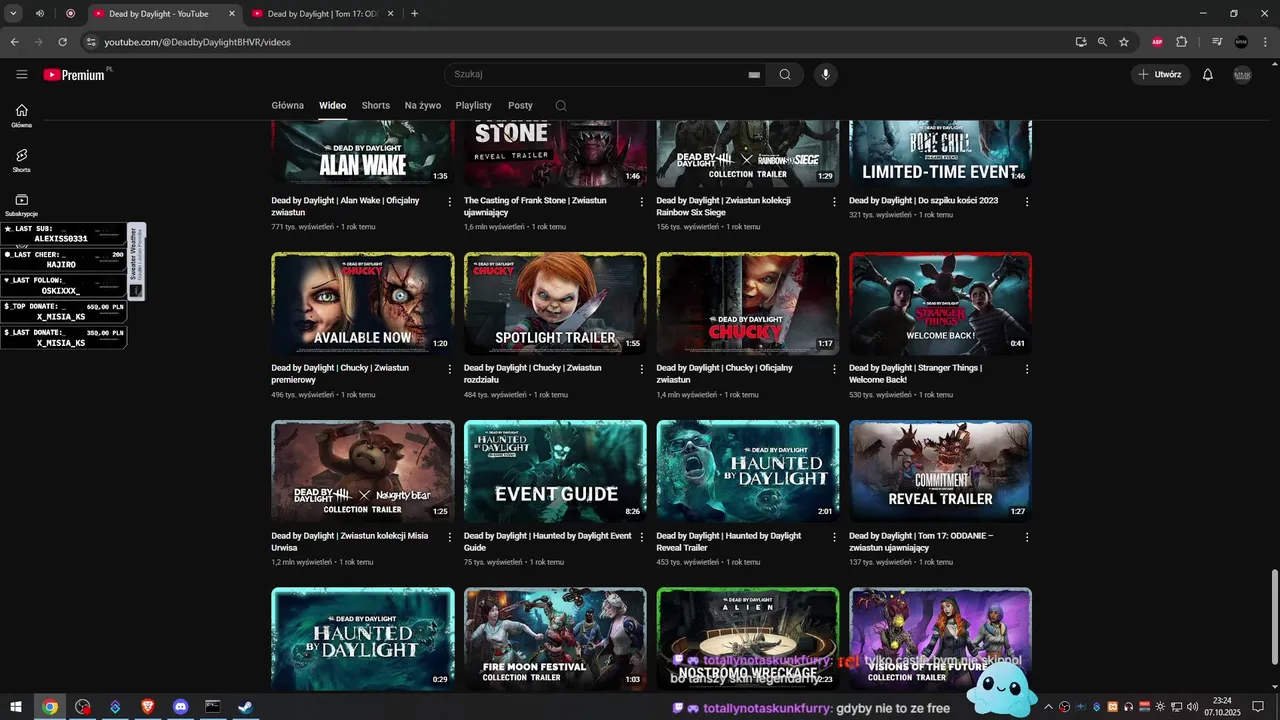
Task: Open Steam from taskbar
Action: point(245,707)
